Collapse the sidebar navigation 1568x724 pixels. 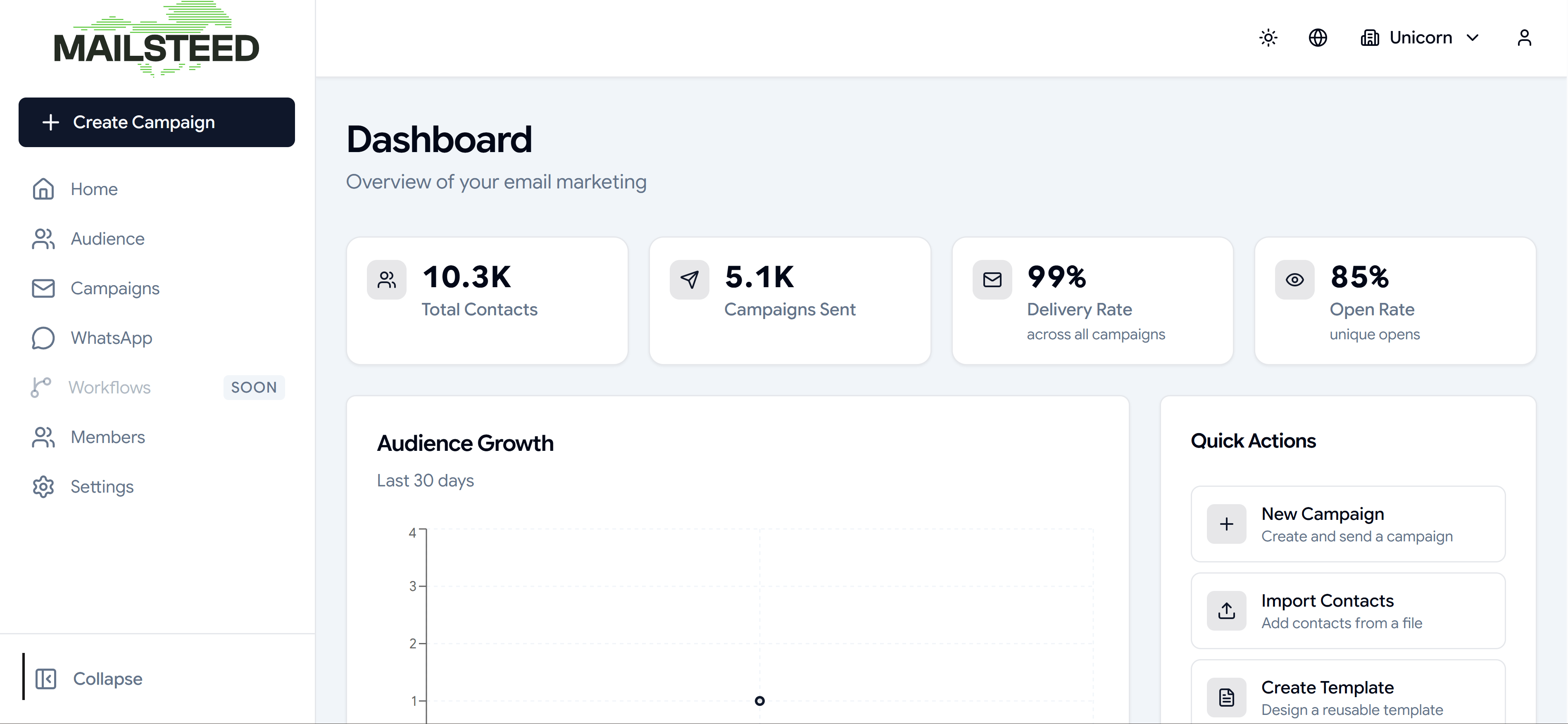pos(88,678)
